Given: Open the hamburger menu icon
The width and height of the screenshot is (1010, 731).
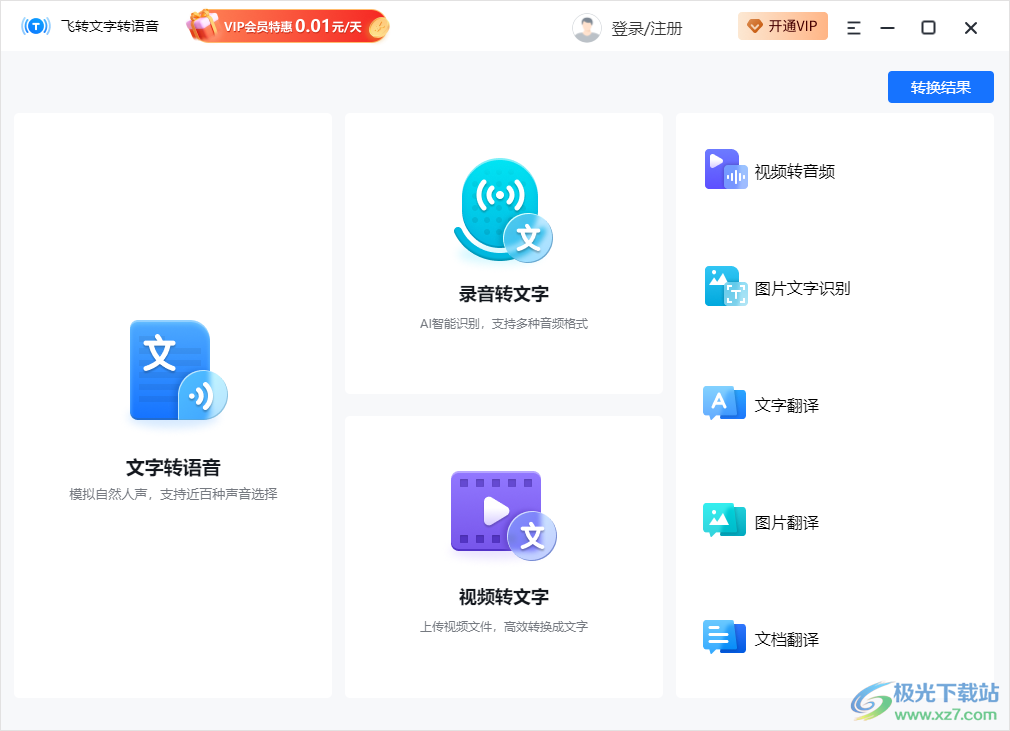Looking at the screenshot, I should click(853, 28).
